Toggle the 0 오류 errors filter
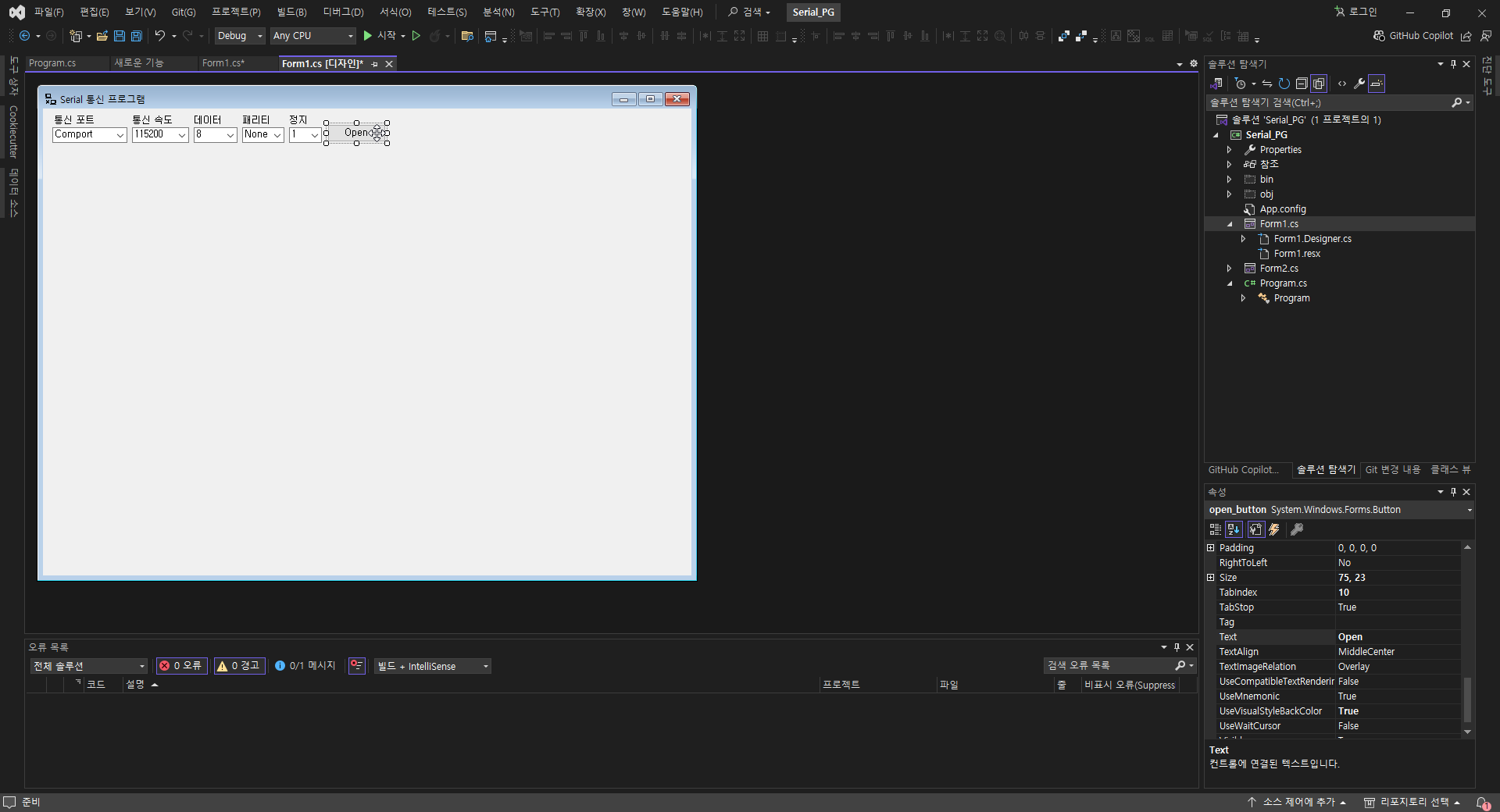 [x=180, y=666]
